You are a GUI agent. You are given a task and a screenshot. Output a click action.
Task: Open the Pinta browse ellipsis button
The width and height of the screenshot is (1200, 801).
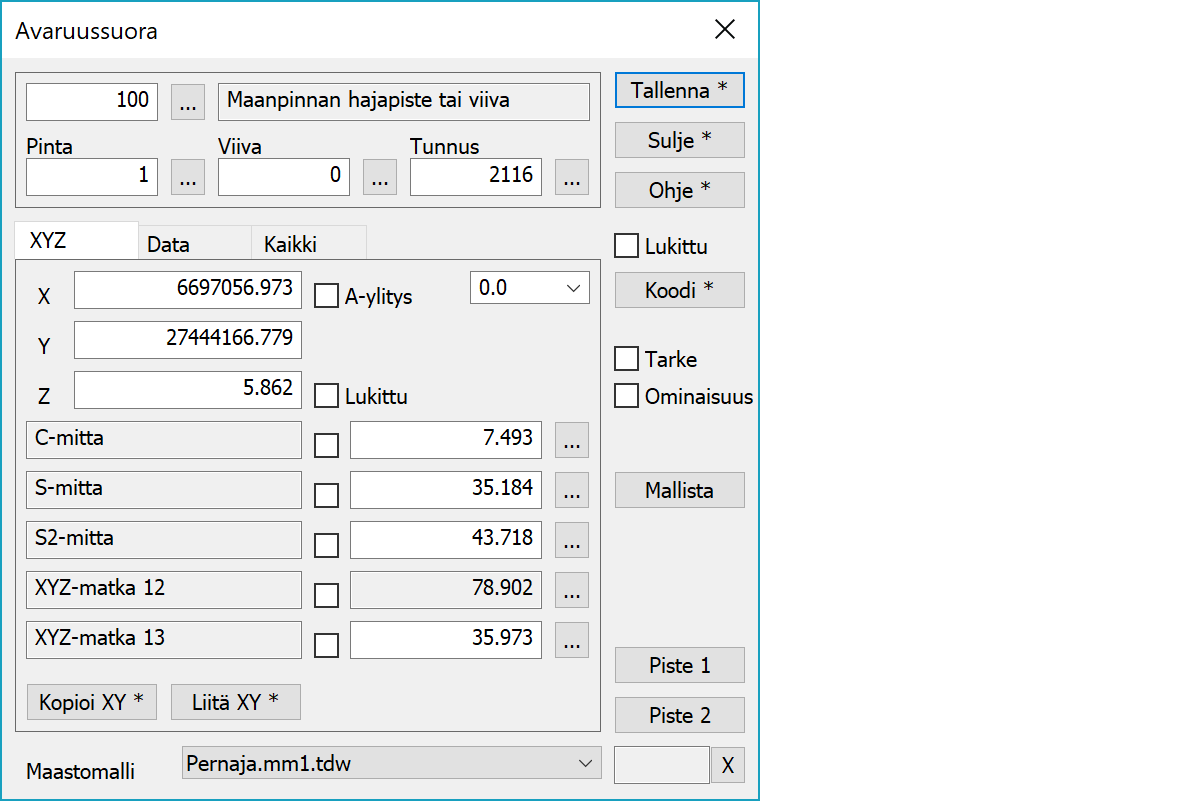188,178
